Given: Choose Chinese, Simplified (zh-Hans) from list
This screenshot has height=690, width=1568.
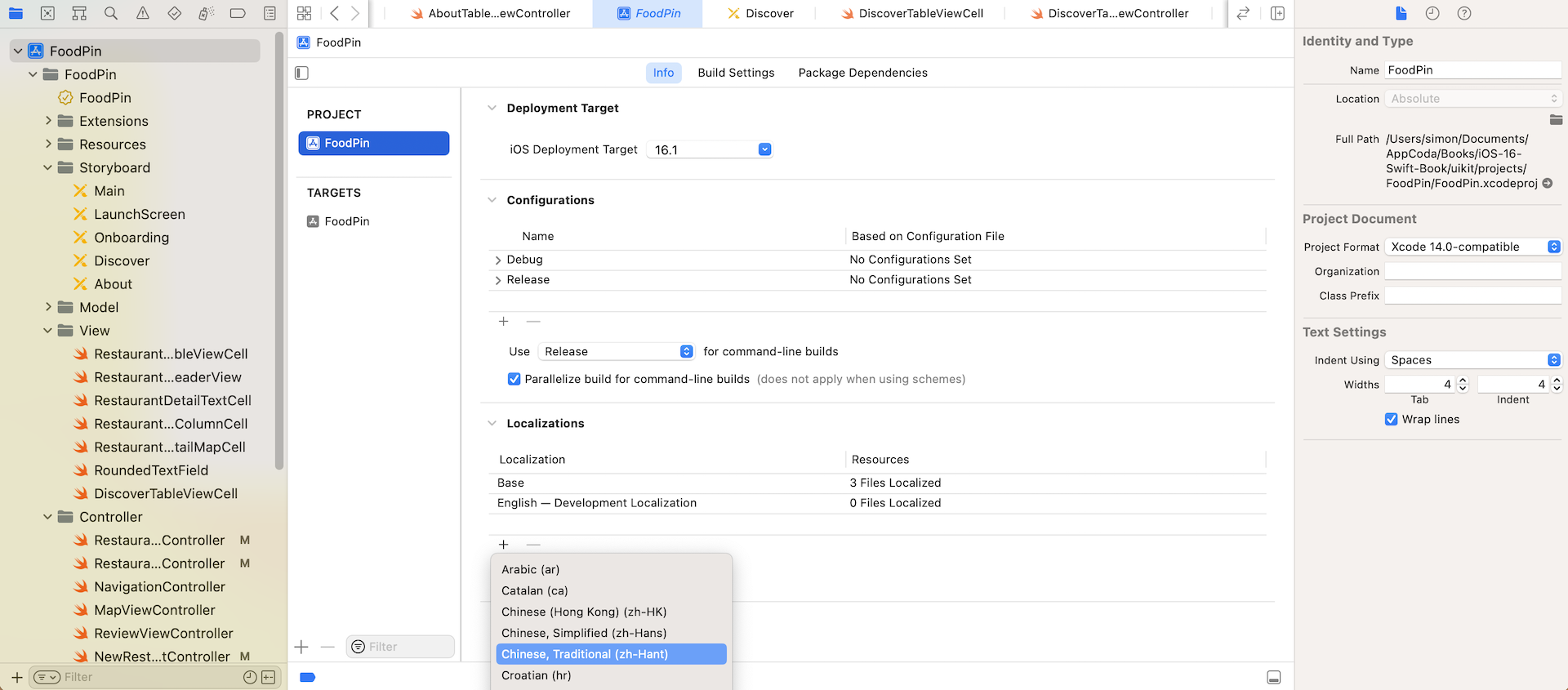Looking at the screenshot, I should pos(584,633).
